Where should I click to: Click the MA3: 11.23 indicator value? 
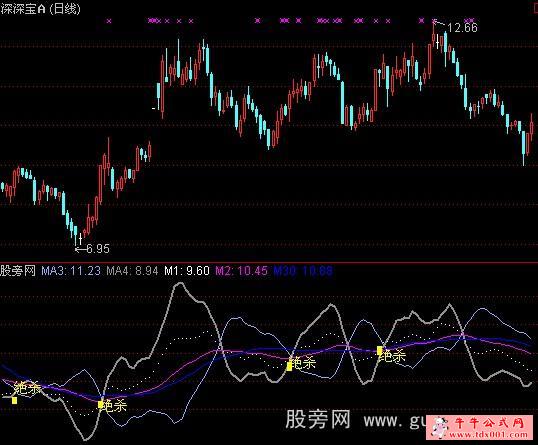[x=71, y=271]
